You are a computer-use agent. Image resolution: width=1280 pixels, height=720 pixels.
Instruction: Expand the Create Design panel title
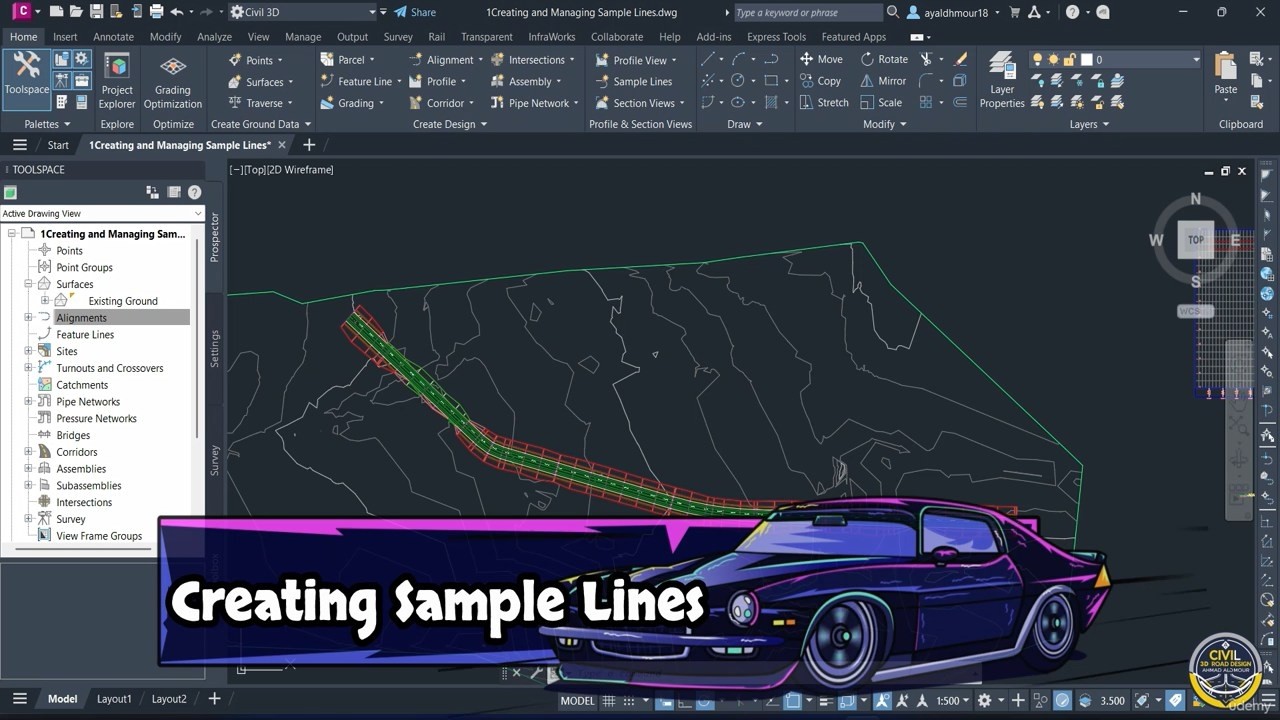[x=450, y=124]
